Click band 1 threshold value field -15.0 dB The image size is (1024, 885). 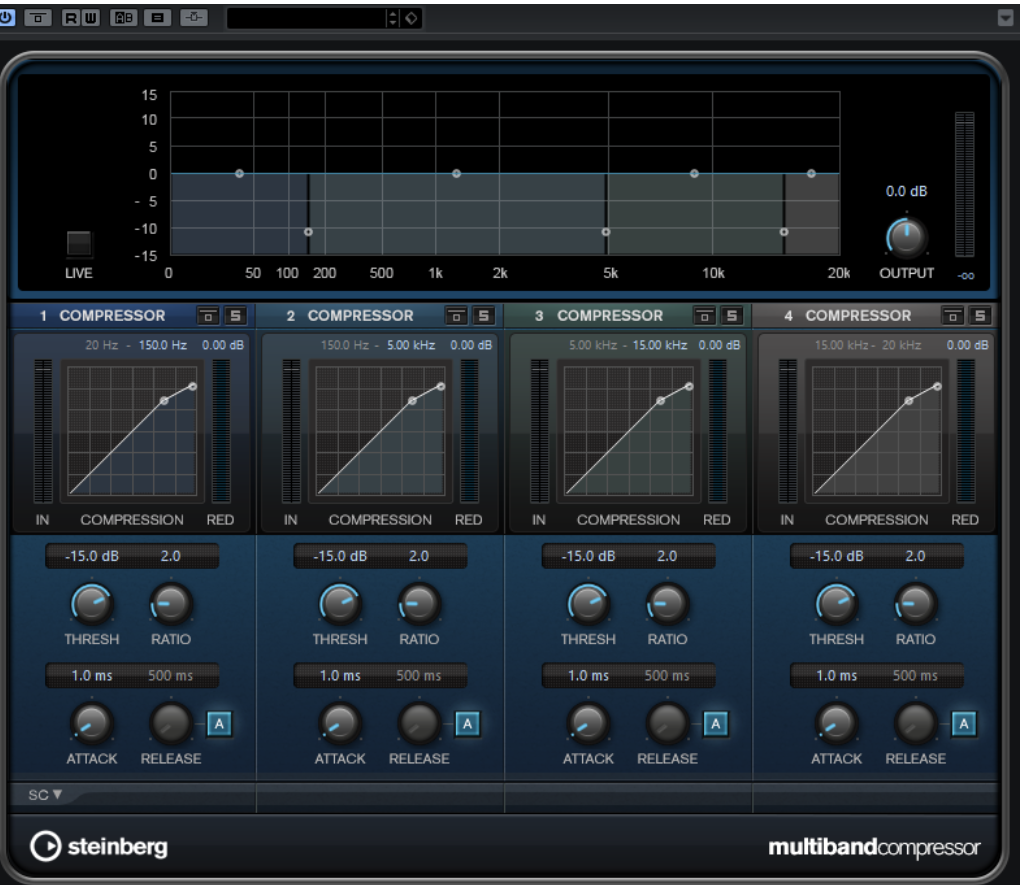pyautogui.click(x=91, y=556)
